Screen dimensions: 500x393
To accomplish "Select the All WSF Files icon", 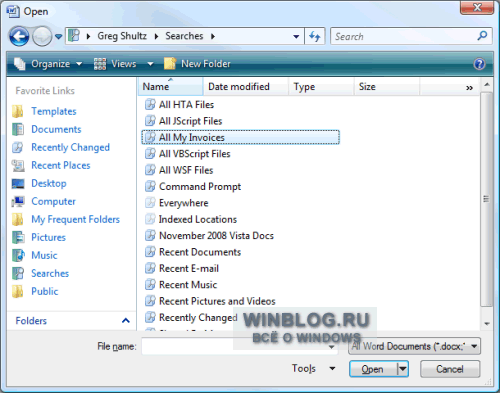I will pyautogui.click(x=150, y=170).
